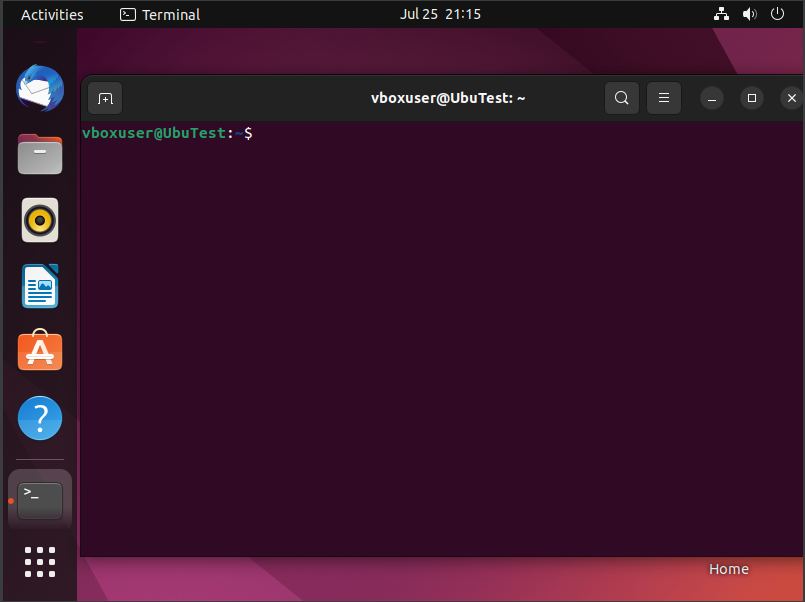Open Ubuntu Software store
This screenshot has width=805, height=602.
coord(40,351)
